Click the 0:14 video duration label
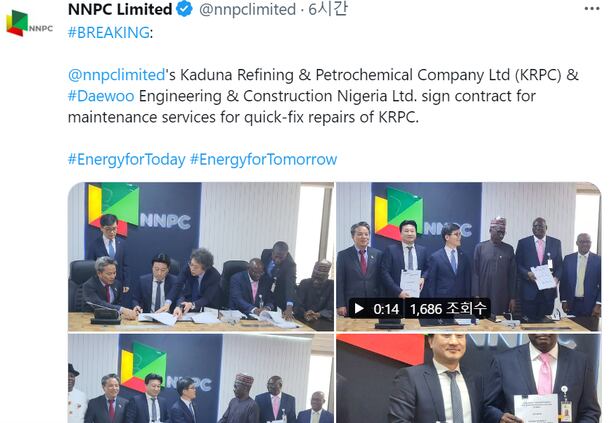The width and height of the screenshot is (616, 423). click(x=386, y=309)
